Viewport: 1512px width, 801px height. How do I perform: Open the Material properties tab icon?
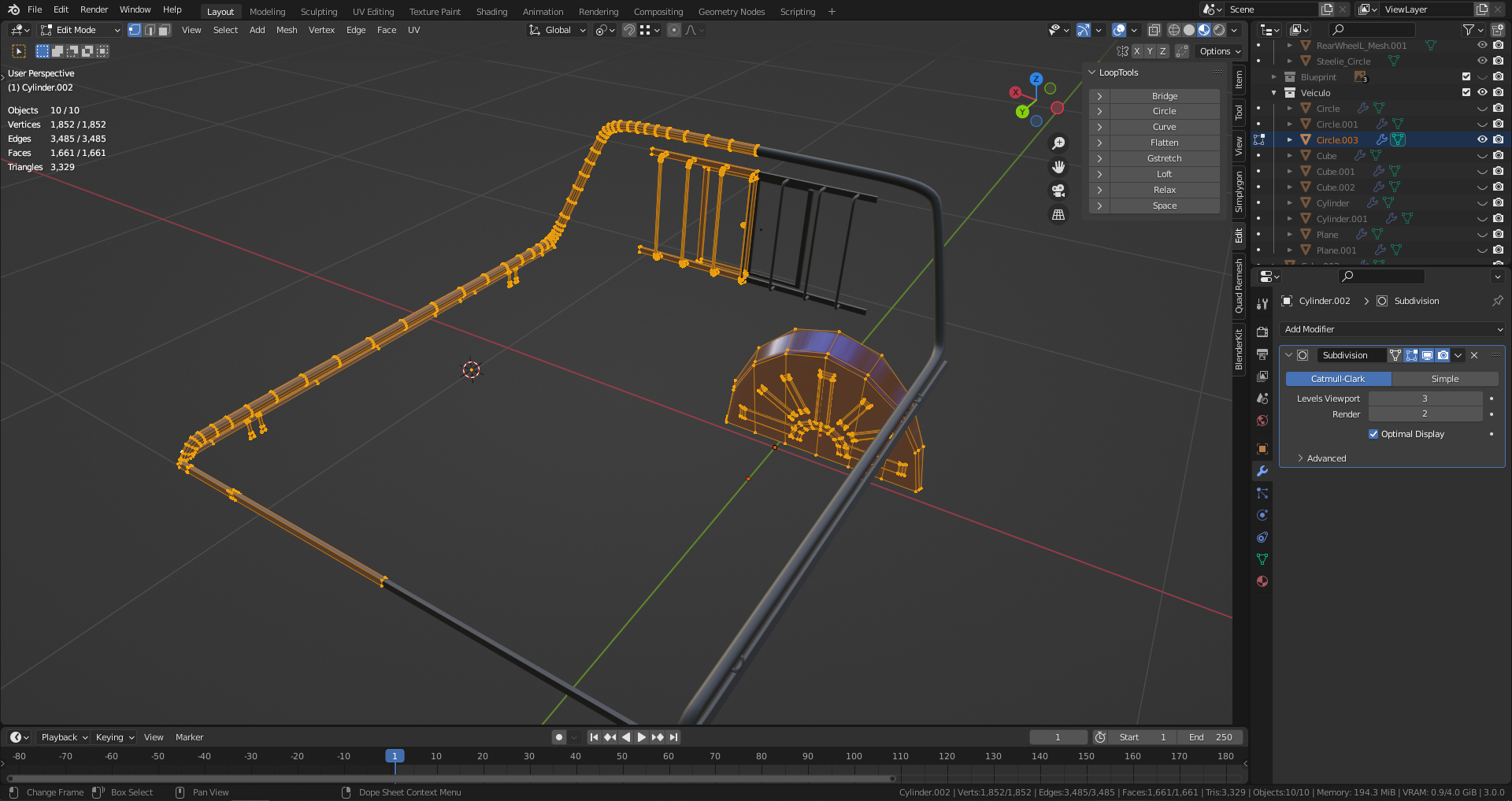coord(1262,581)
